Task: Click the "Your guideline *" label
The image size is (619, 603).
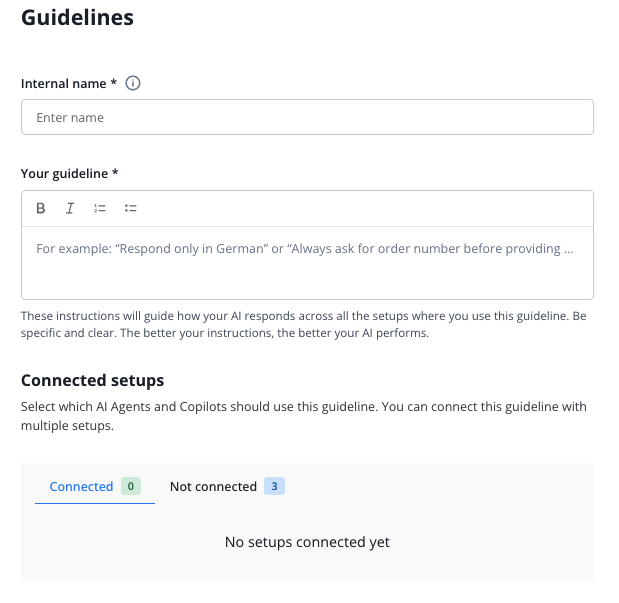Action: coord(70,174)
